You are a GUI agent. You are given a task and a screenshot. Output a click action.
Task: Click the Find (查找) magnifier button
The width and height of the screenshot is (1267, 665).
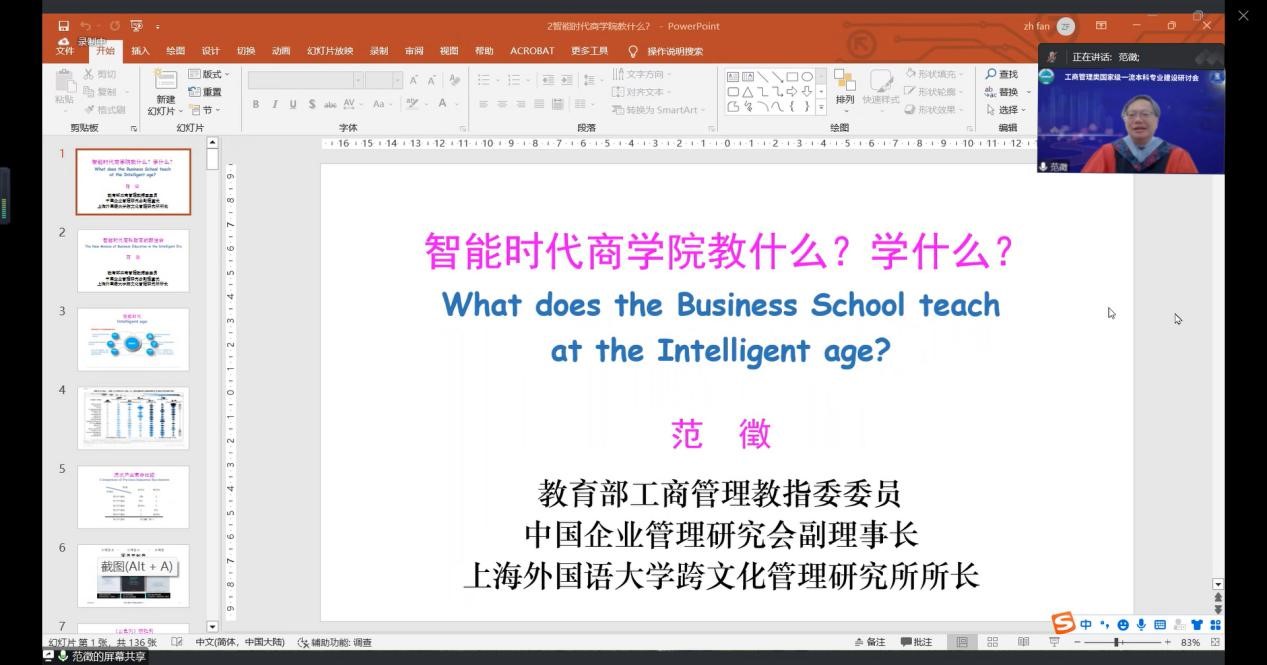tap(1001, 74)
